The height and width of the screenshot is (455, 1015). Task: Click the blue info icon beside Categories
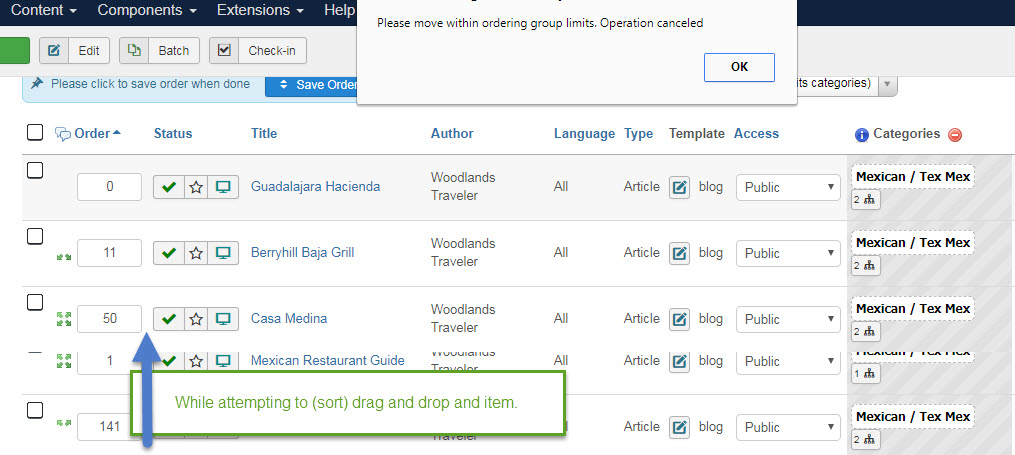click(861, 135)
